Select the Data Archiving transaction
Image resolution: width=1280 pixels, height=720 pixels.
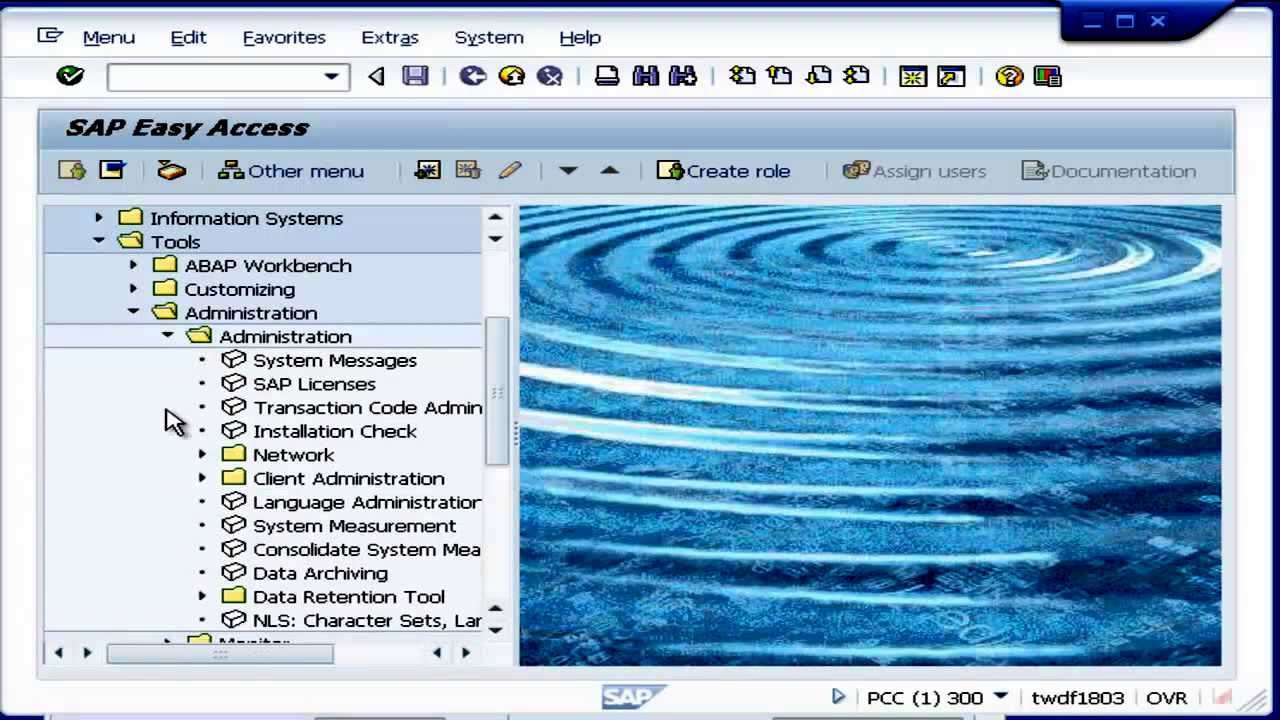[x=320, y=573]
